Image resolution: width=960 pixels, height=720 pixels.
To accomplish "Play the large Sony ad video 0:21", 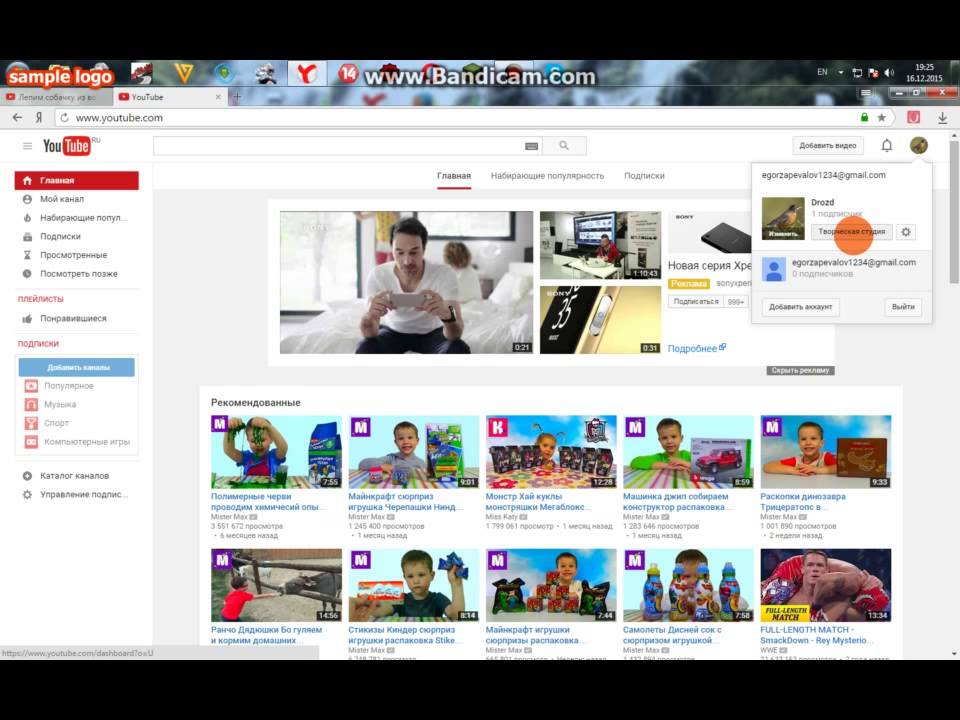I will tap(407, 282).
